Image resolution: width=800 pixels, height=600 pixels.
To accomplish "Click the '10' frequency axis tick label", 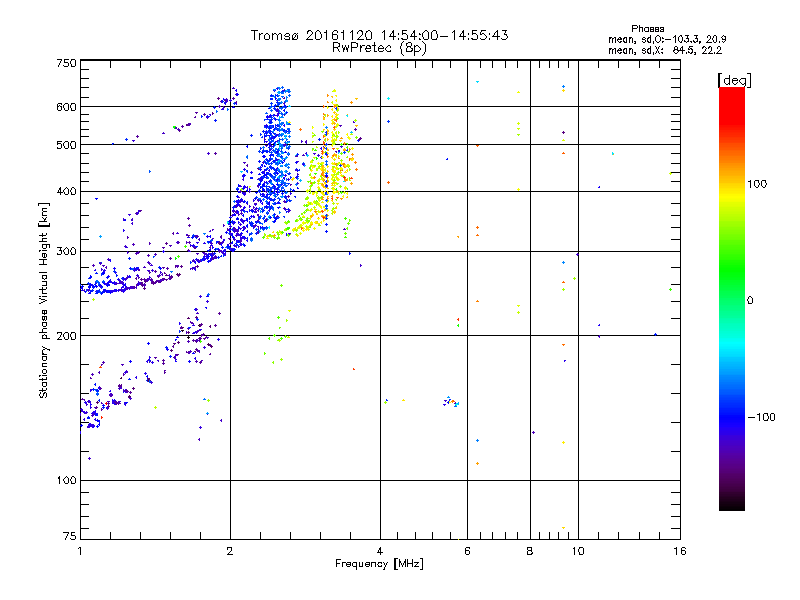I will [x=578, y=551].
